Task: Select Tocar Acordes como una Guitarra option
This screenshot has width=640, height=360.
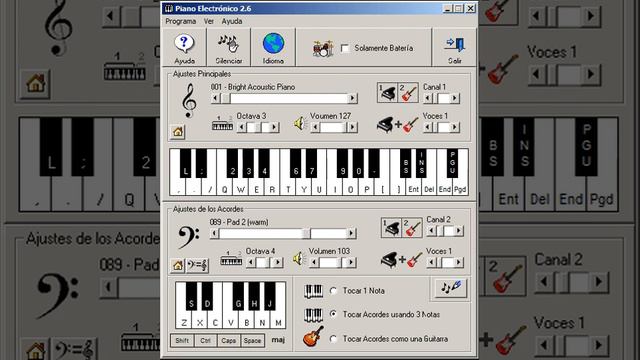Action: 333,339
